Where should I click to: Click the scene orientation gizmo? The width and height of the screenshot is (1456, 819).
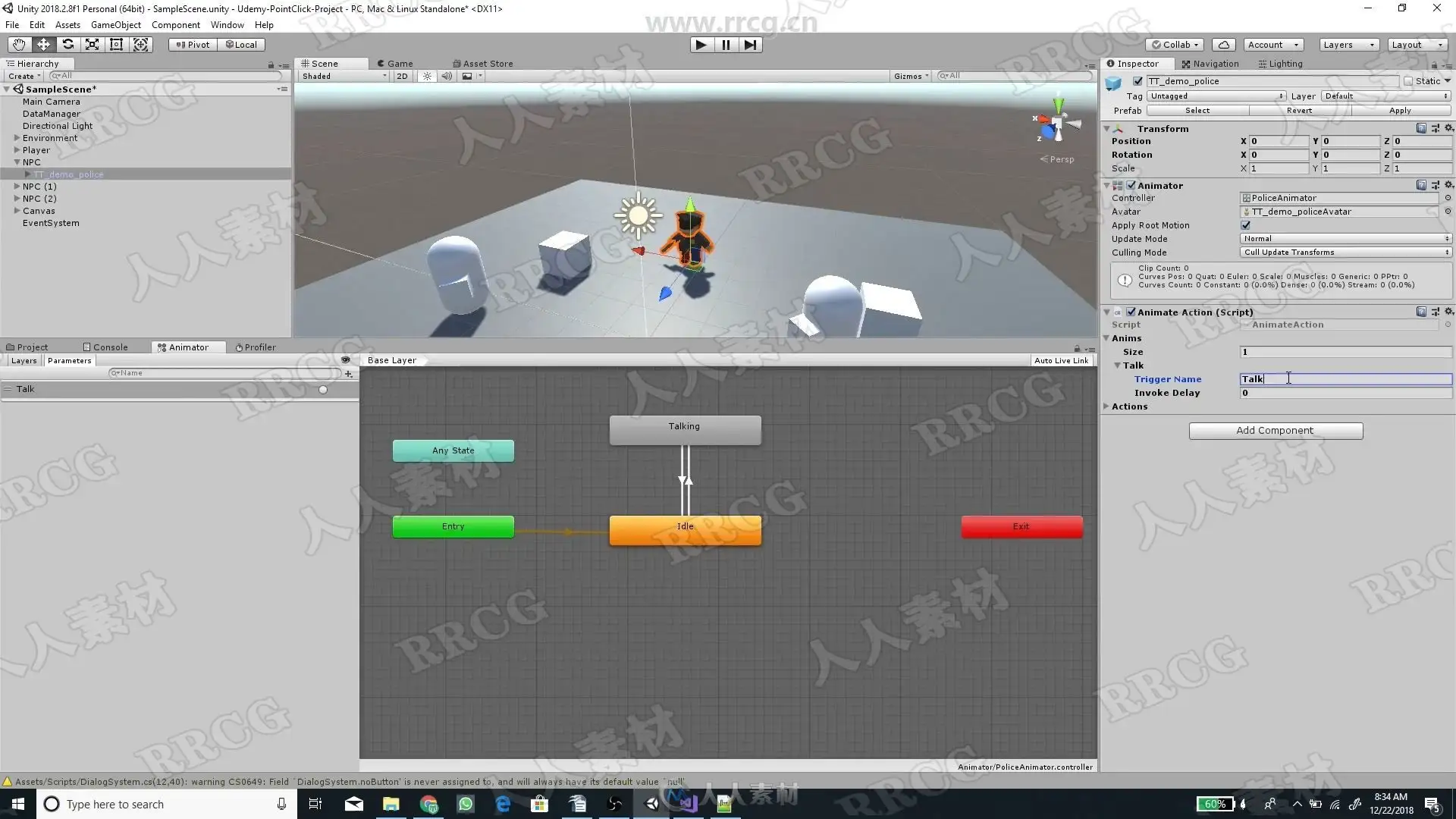click(x=1056, y=121)
